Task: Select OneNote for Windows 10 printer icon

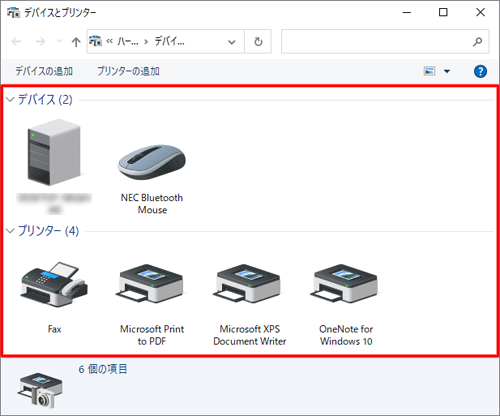Action: [x=346, y=284]
